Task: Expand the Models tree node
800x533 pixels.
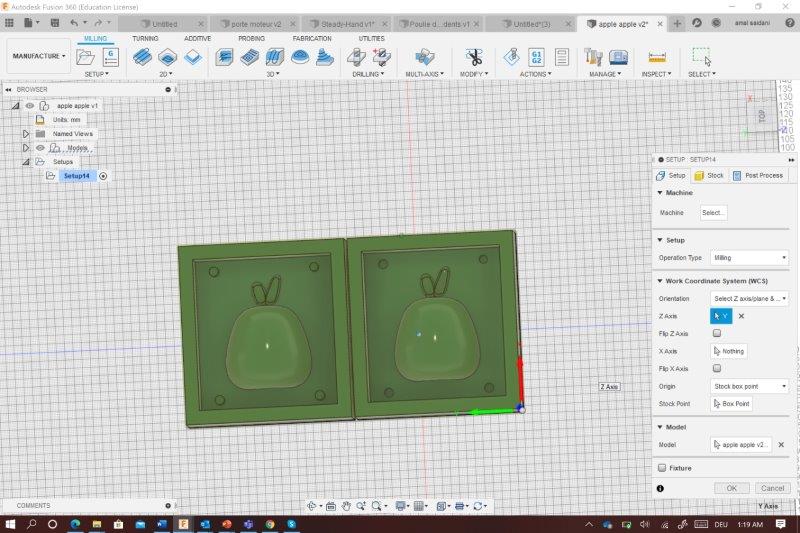Action: (x=26, y=148)
